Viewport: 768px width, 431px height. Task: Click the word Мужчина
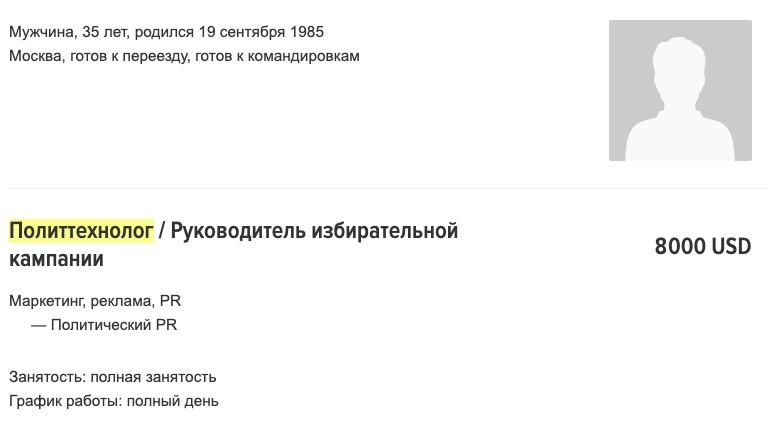[41, 32]
